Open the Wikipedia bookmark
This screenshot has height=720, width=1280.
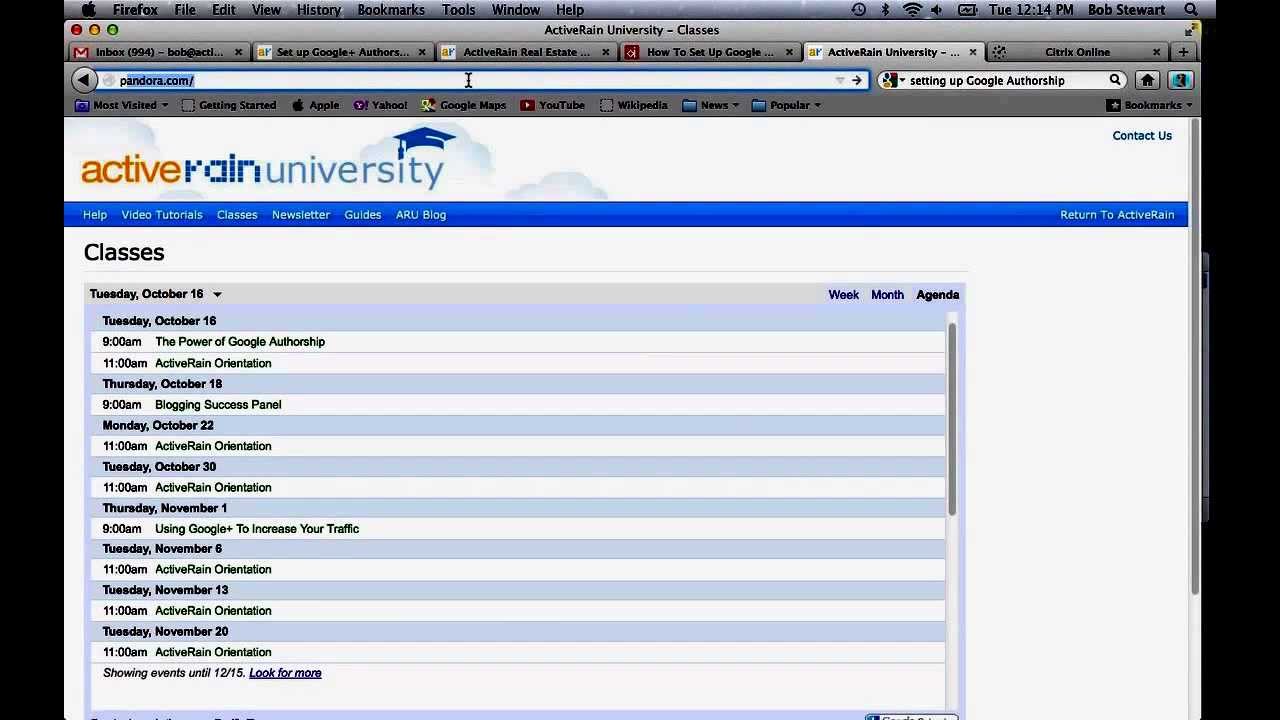(633, 105)
